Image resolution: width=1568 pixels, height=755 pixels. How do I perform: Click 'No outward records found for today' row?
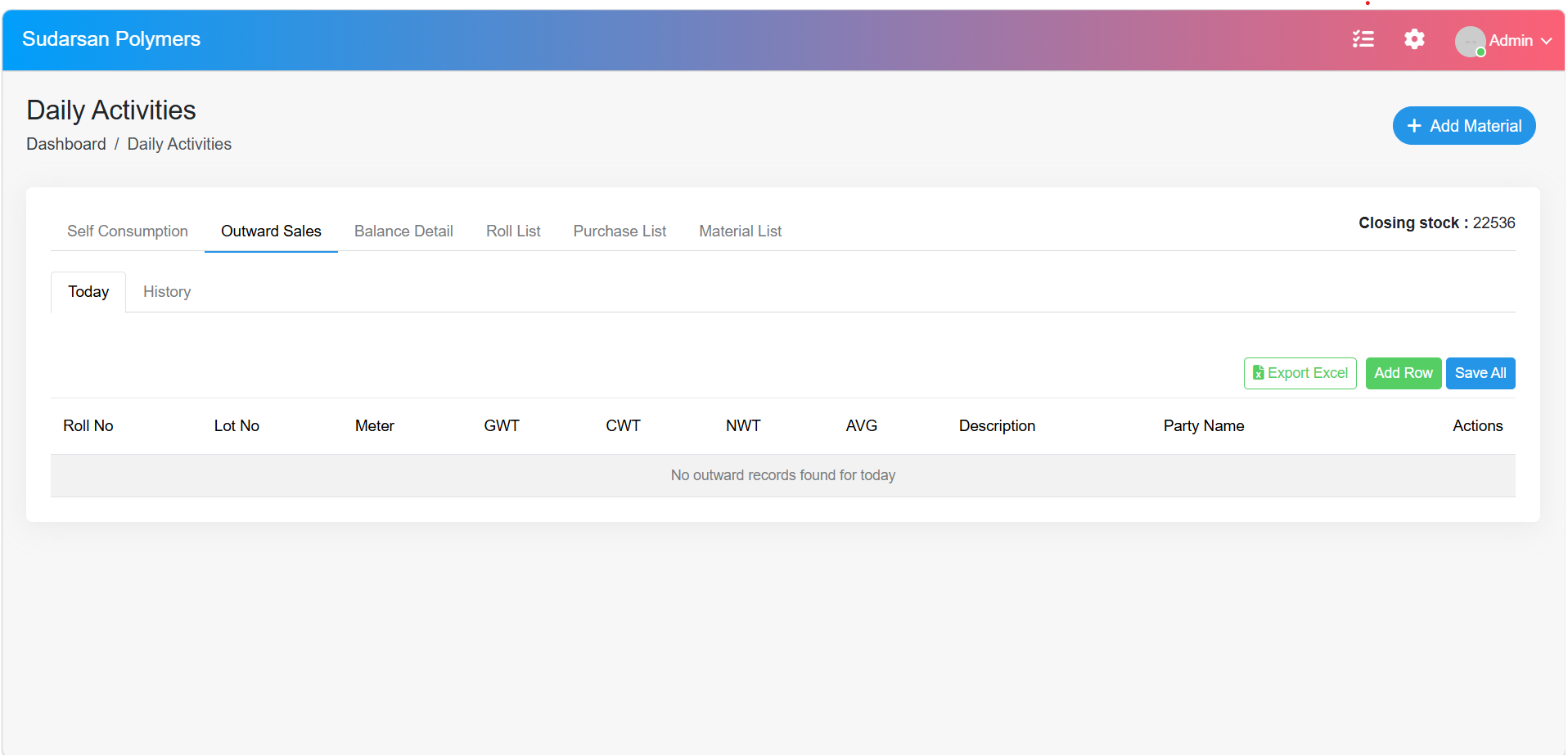tap(783, 475)
